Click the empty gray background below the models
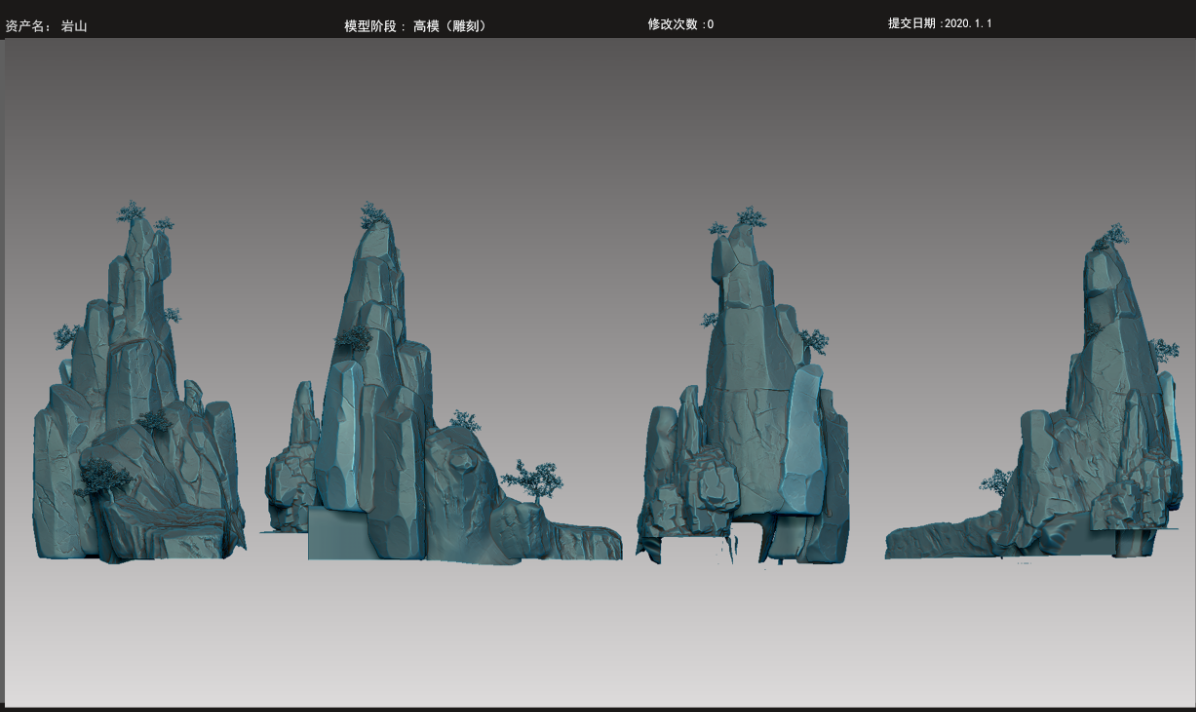The width and height of the screenshot is (1196, 712). click(600, 640)
